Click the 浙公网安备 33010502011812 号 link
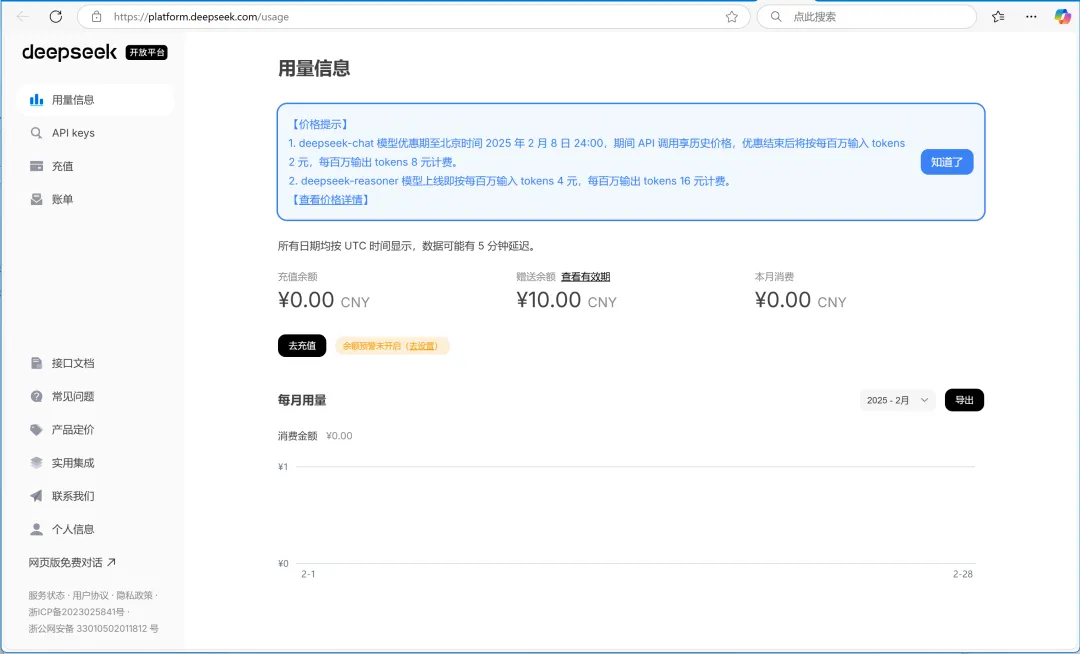This screenshot has width=1080, height=654. (94, 629)
